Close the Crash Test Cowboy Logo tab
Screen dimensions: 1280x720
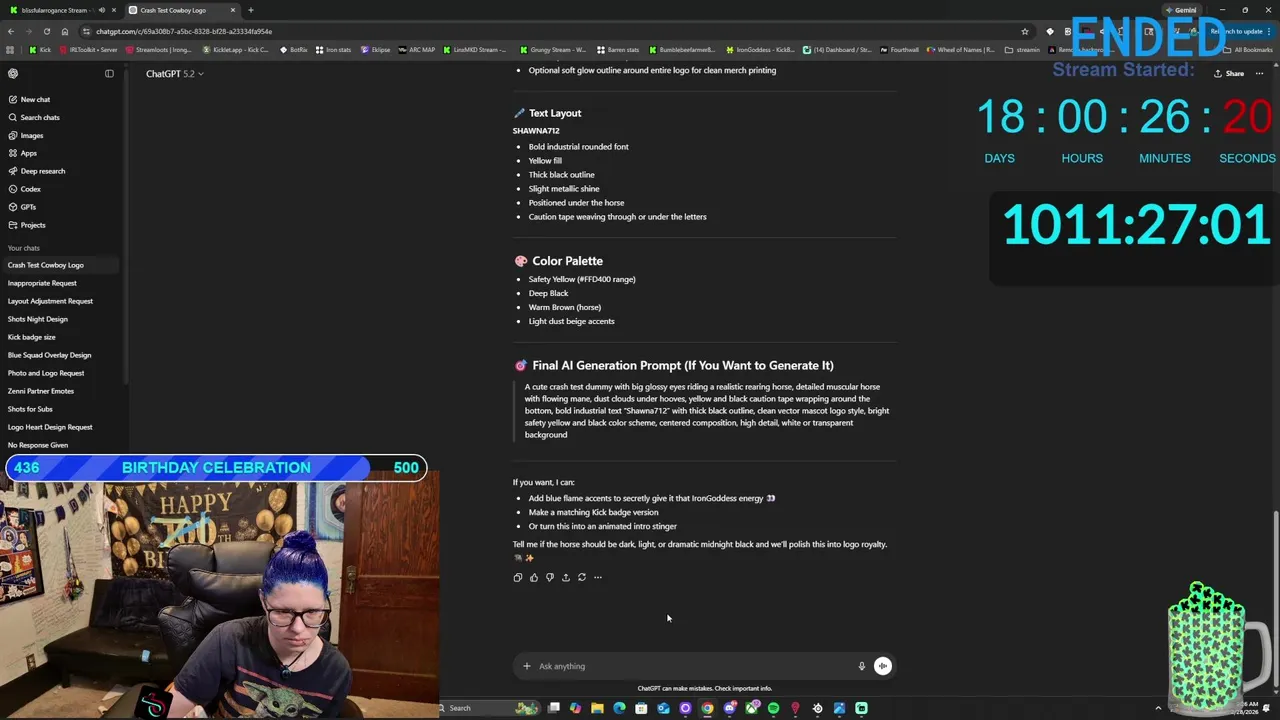233,10
